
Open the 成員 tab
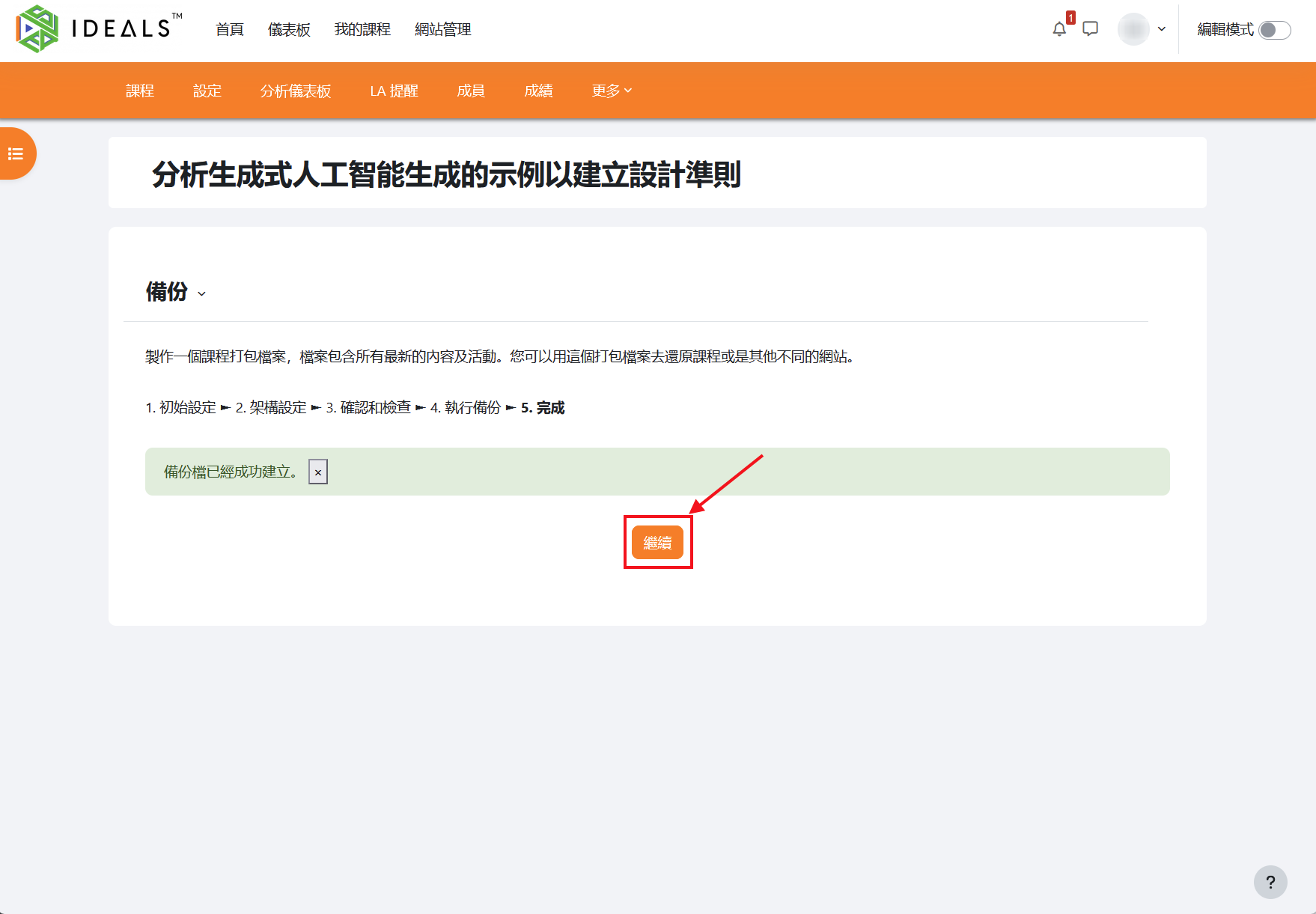pyautogui.click(x=471, y=91)
